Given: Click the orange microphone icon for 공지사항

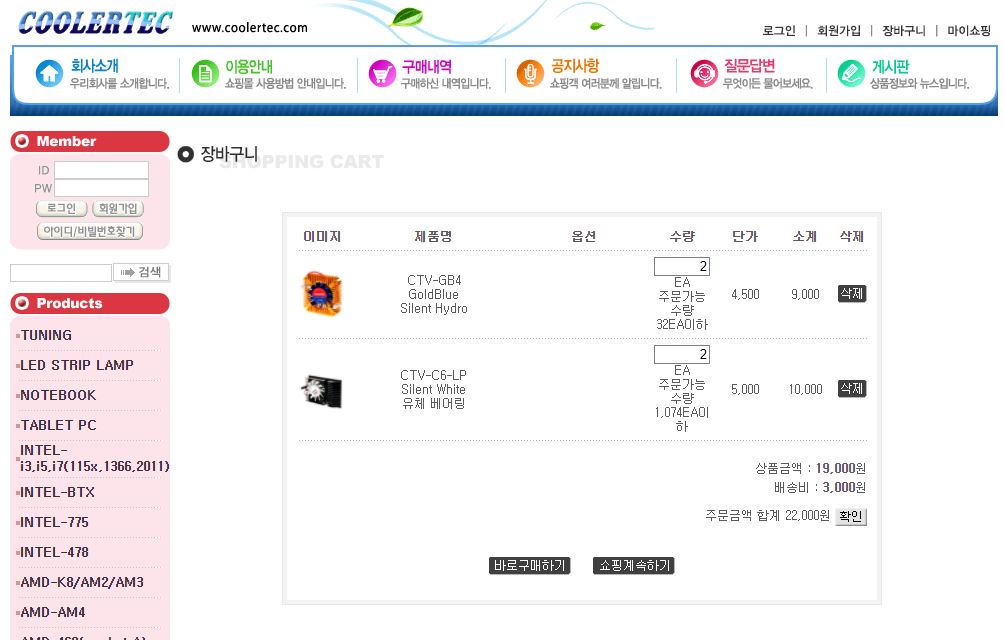Looking at the screenshot, I should [x=530, y=74].
